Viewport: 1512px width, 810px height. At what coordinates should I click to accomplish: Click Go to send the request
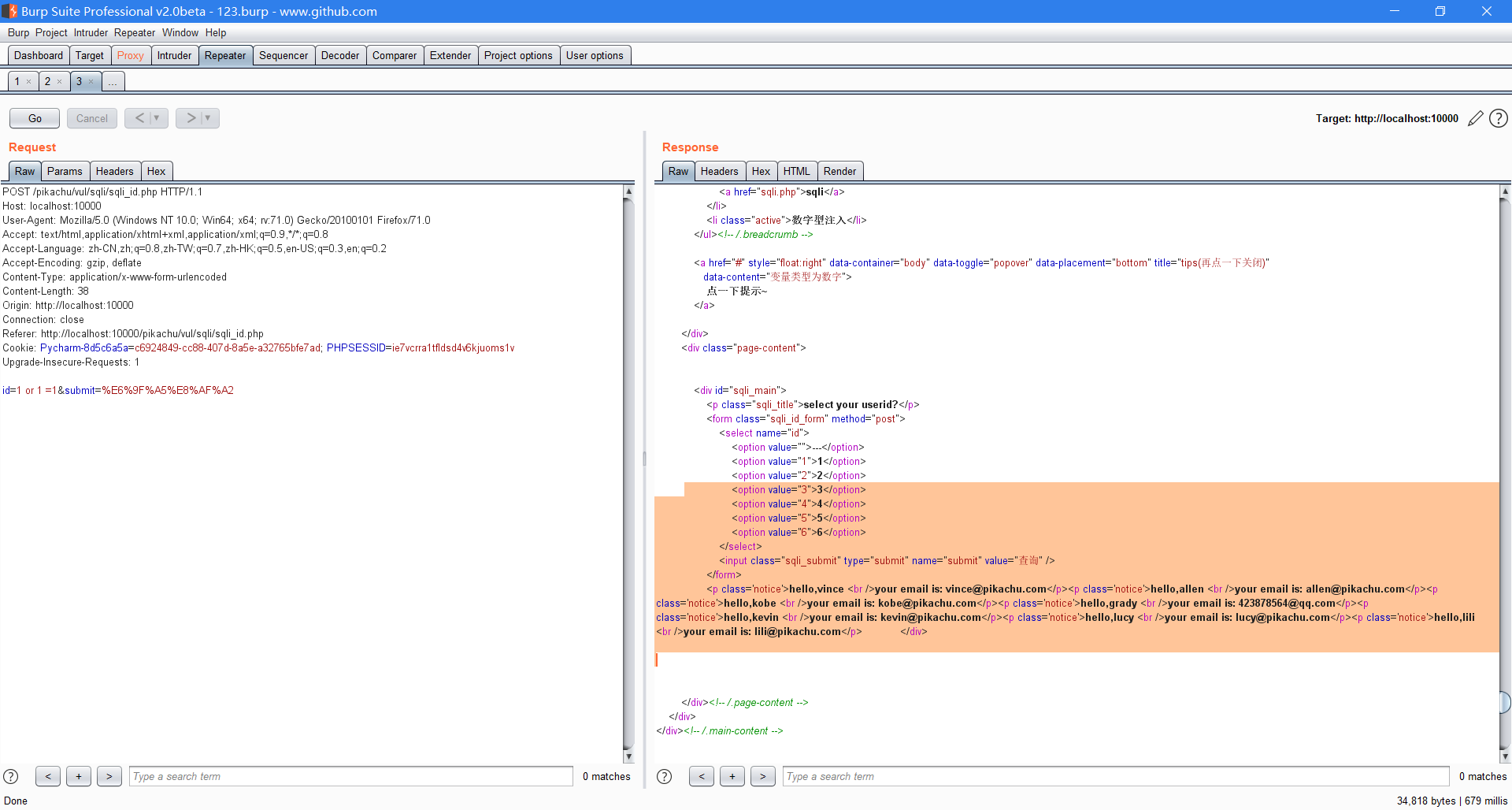coord(35,118)
